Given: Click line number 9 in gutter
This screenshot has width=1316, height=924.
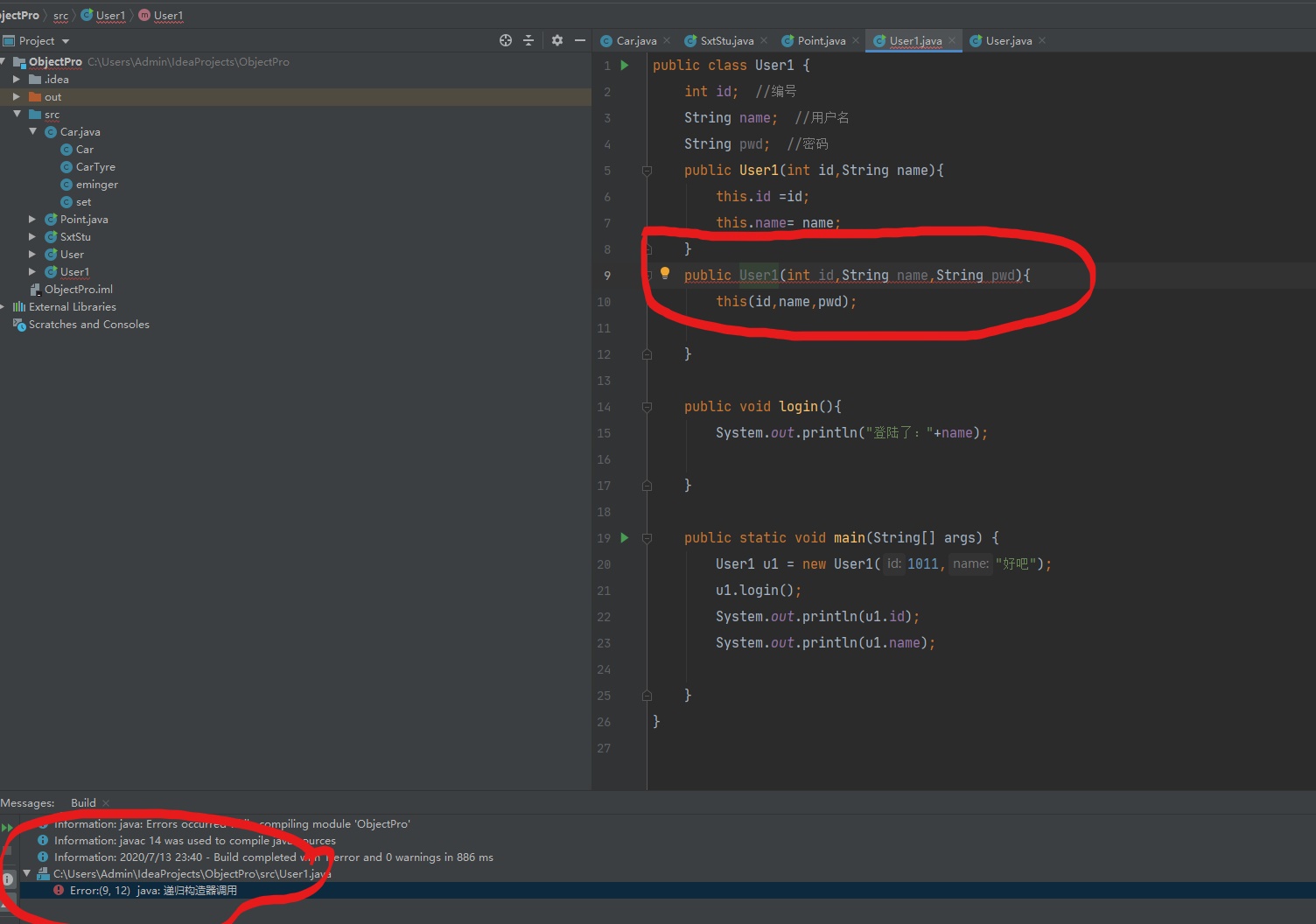Looking at the screenshot, I should tap(607, 276).
